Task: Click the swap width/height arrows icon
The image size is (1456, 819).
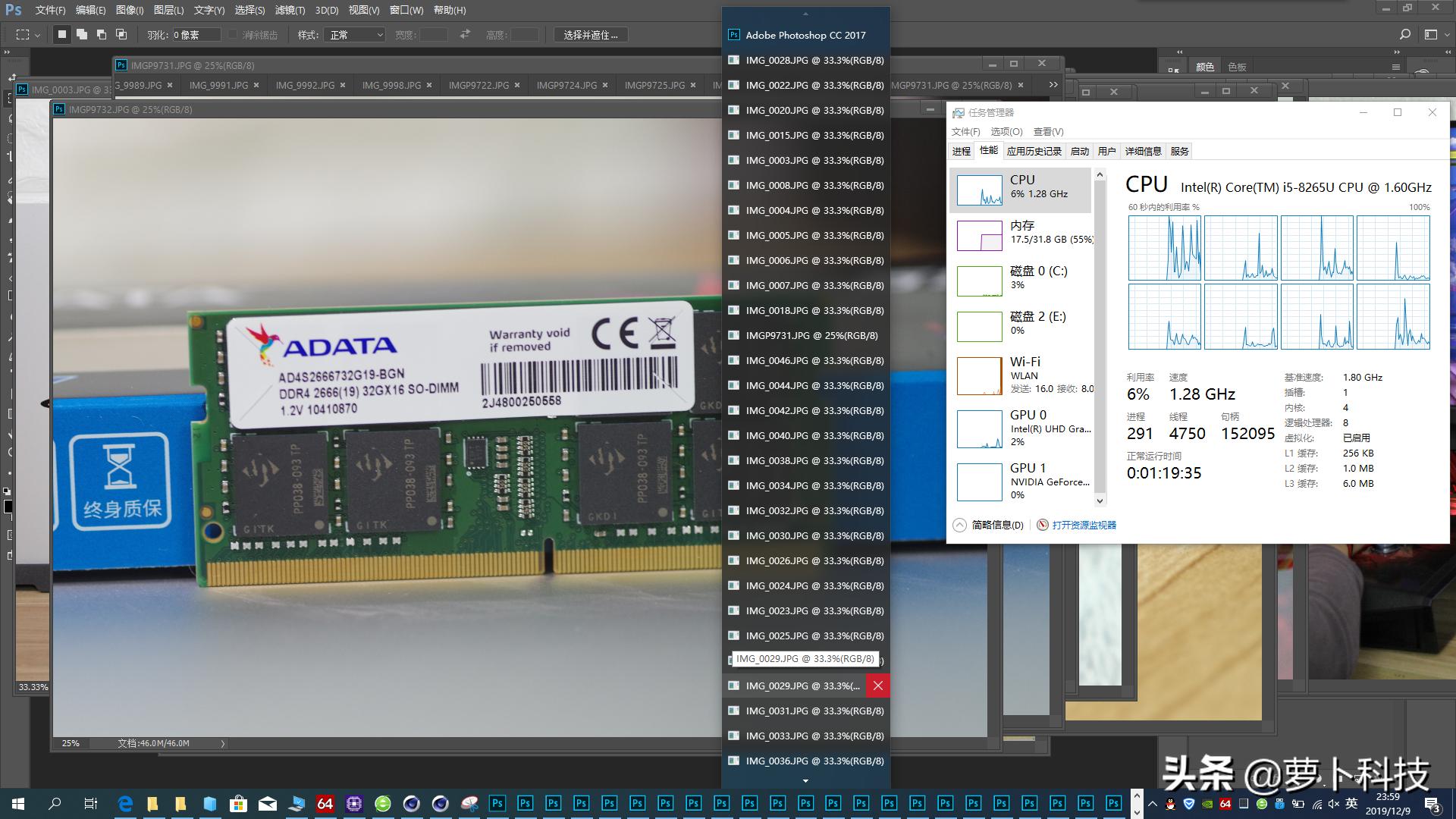Action: tap(465, 34)
